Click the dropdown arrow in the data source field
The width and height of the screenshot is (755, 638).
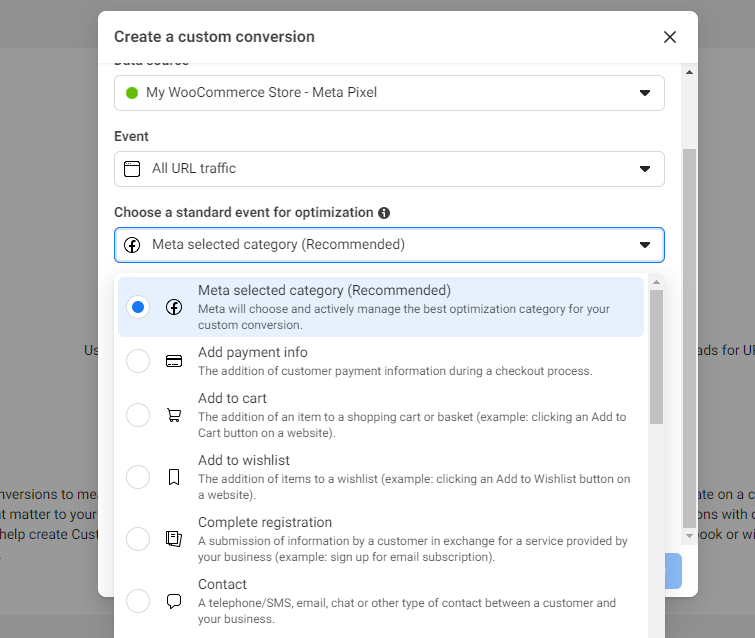pos(645,93)
